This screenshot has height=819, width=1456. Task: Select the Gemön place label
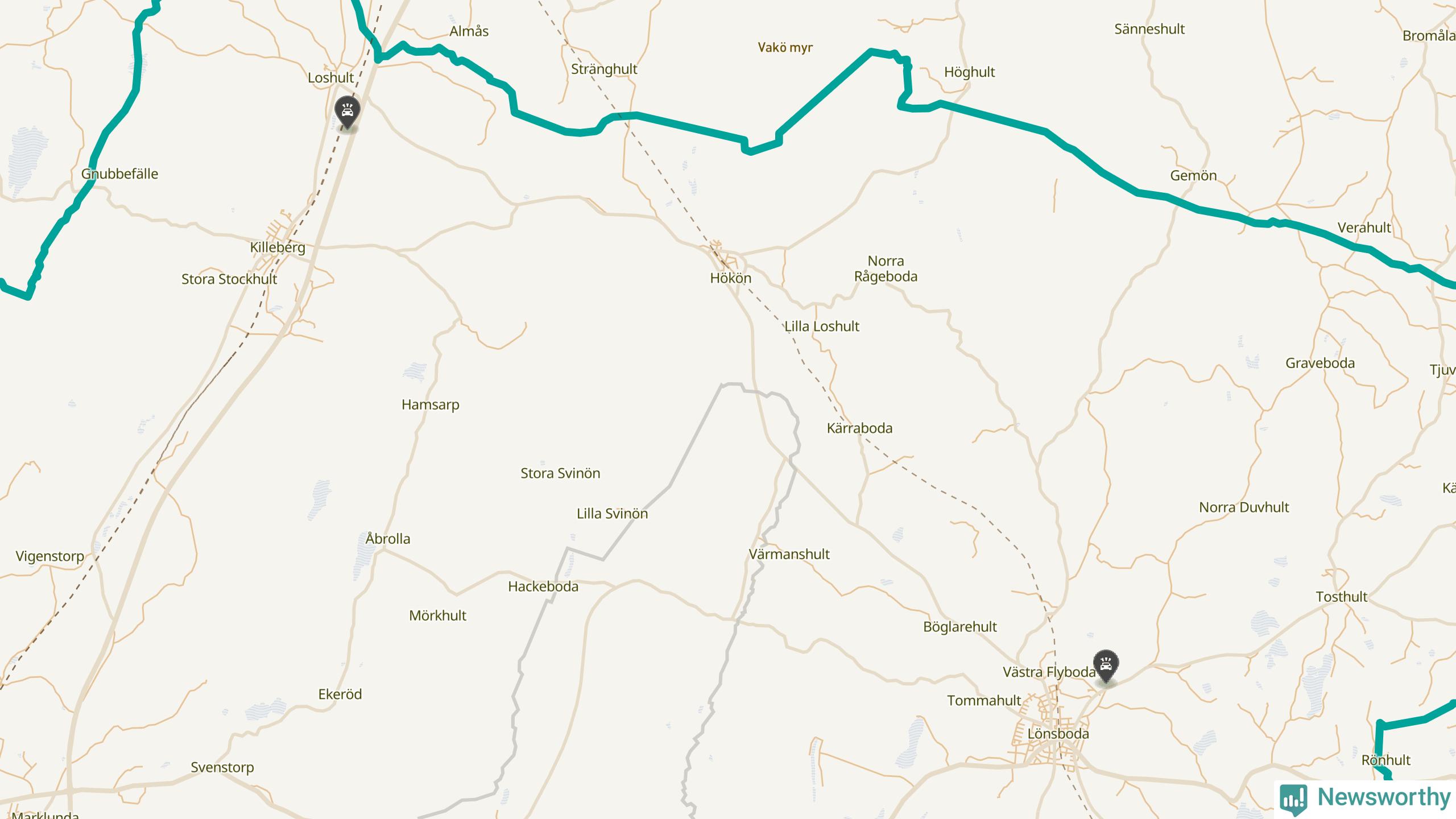point(1193,176)
